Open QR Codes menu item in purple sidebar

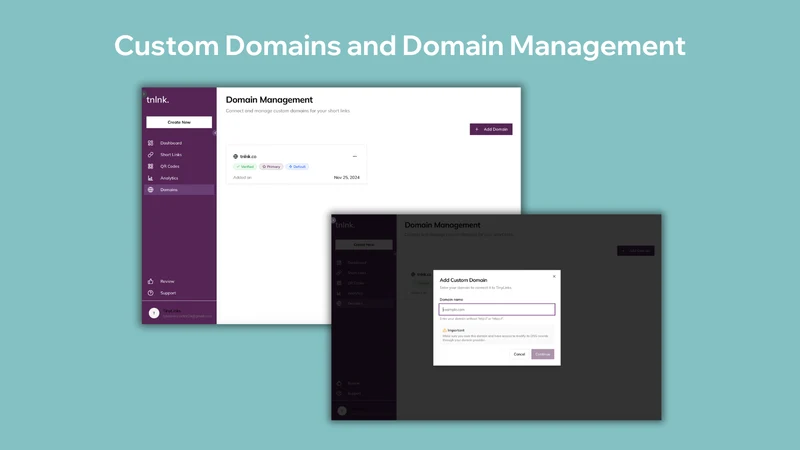click(x=179, y=166)
